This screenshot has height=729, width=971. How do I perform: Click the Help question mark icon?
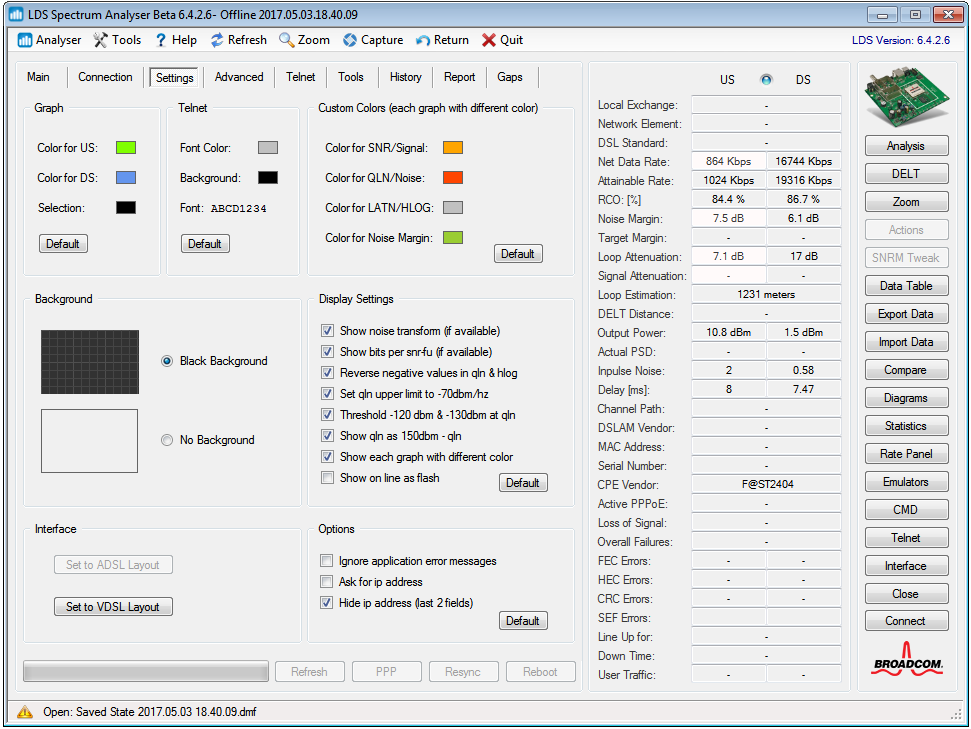point(160,40)
